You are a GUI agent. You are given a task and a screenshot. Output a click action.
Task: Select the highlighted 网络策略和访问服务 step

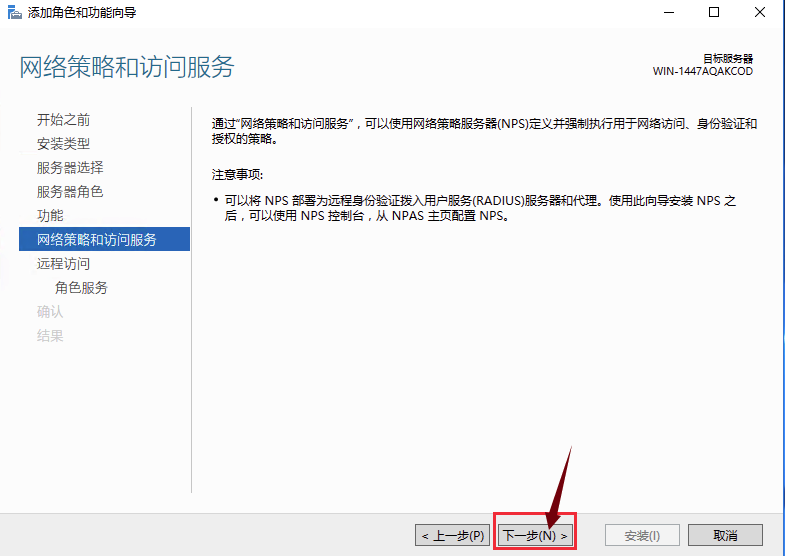[x=97, y=240]
